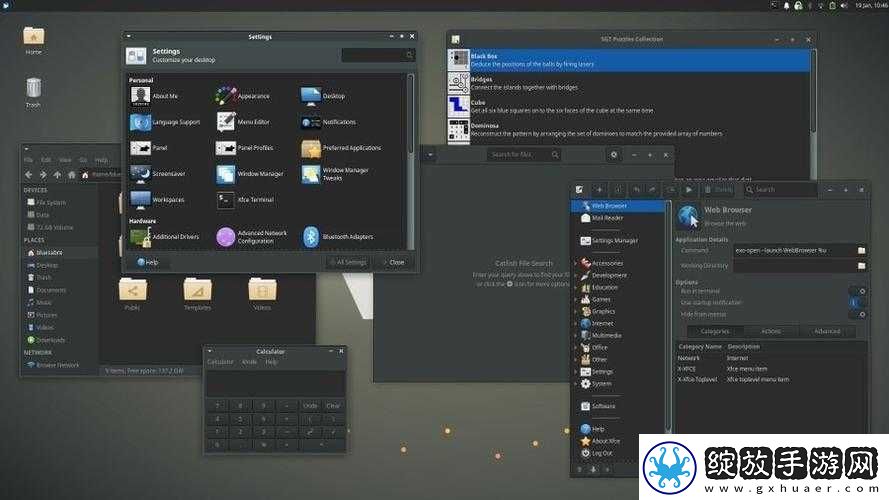Viewport: 889px width, 500px height.
Task: Click the menu editor Search field
Action: (781, 189)
